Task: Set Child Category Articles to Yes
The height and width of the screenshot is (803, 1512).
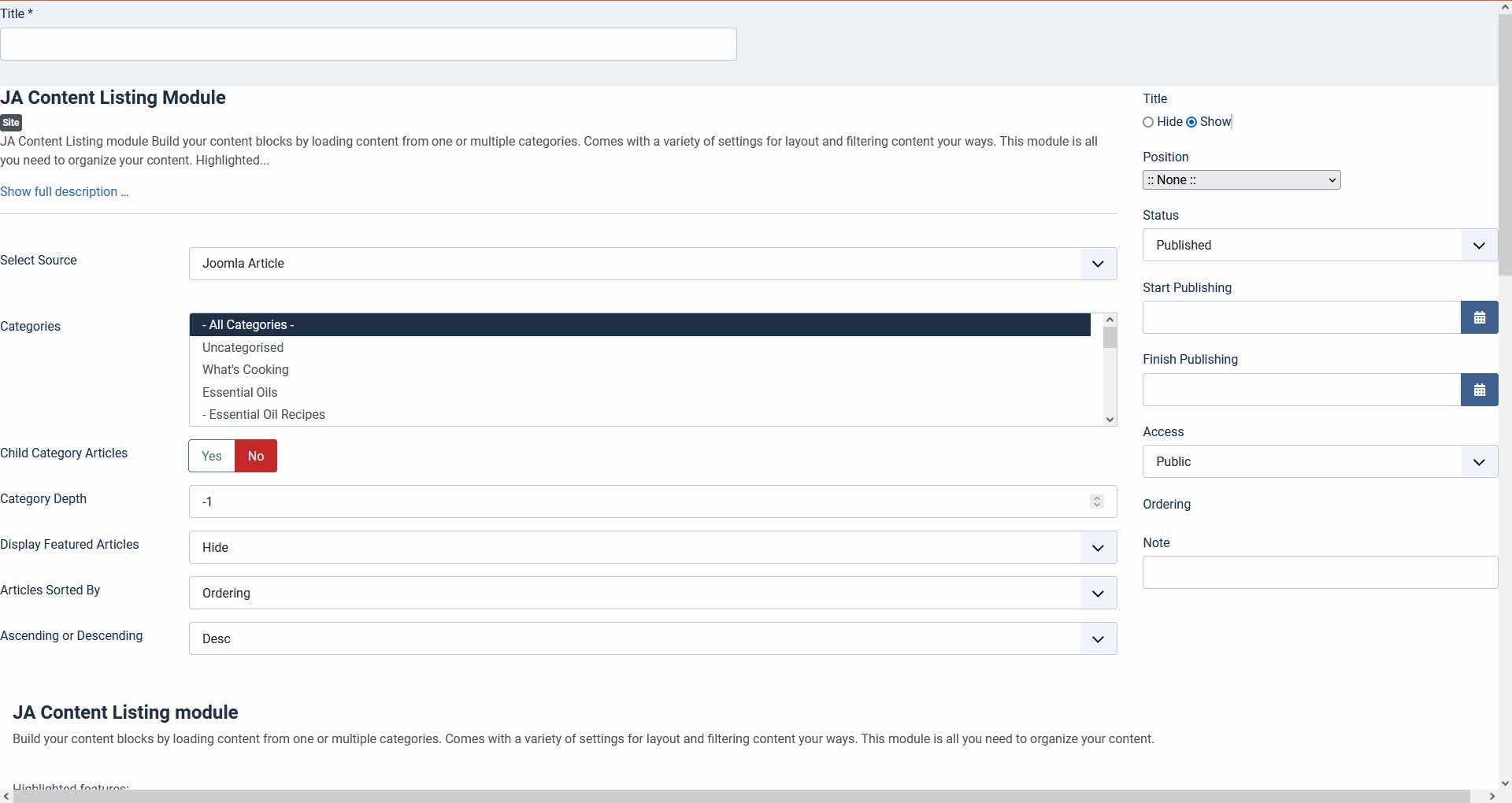Action: click(212, 456)
